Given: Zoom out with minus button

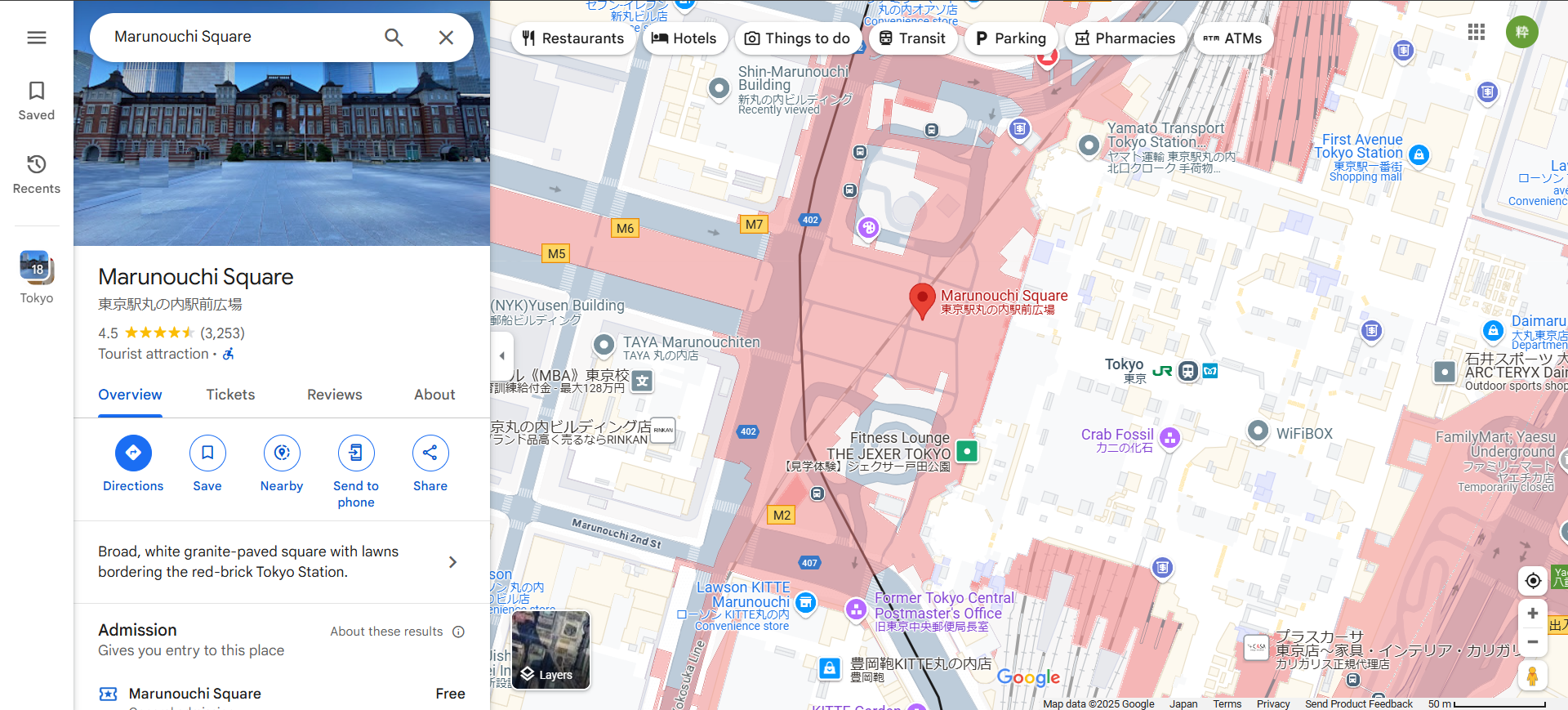Looking at the screenshot, I should point(1533,642).
